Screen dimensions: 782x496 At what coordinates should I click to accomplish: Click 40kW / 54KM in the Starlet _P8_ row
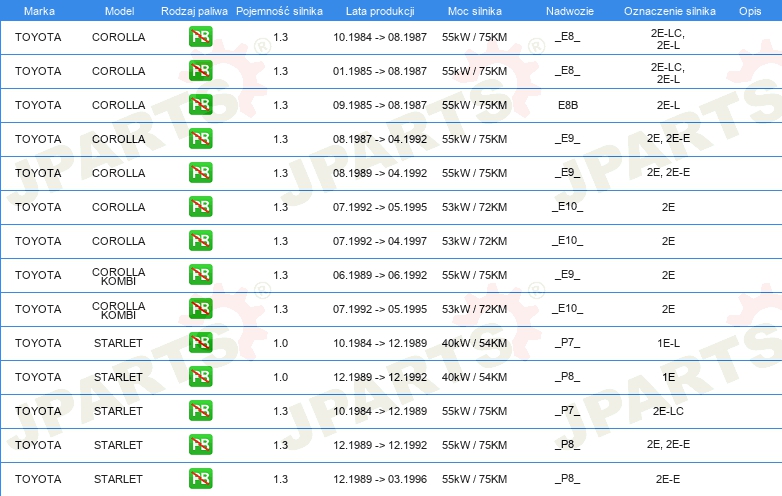click(474, 377)
